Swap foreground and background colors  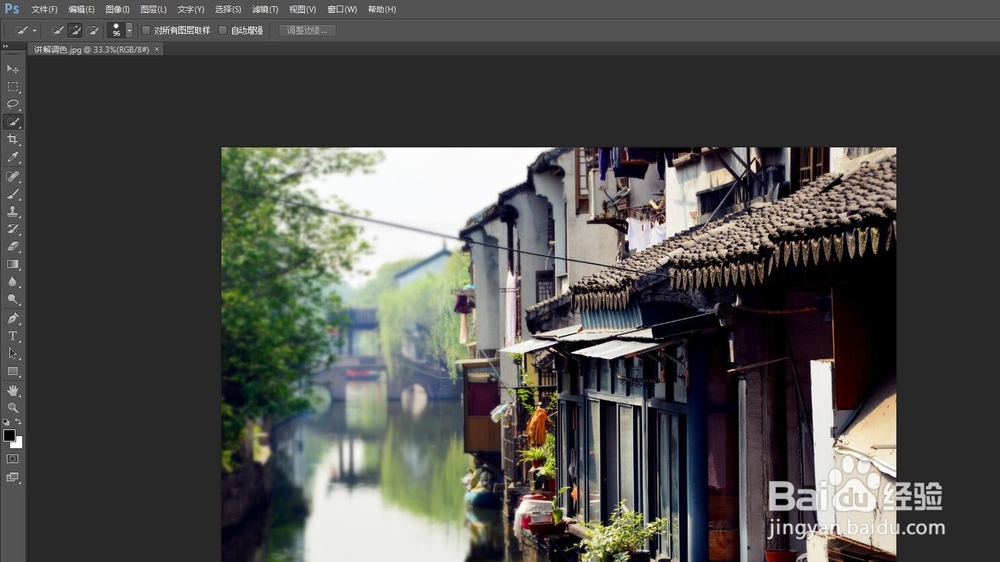coord(18,422)
